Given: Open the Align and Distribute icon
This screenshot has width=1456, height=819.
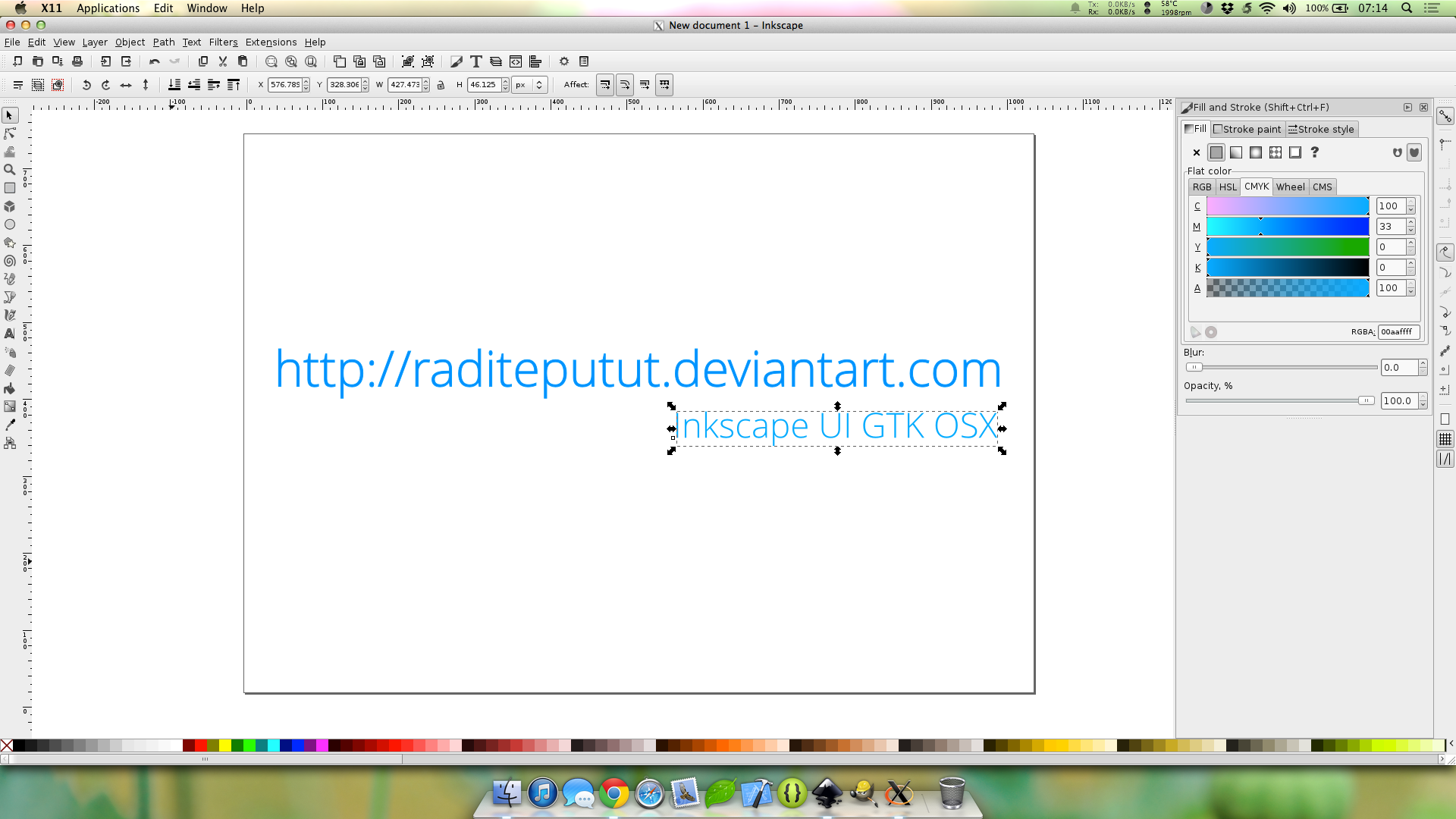Looking at the screenshot, I should pos(535,61).
